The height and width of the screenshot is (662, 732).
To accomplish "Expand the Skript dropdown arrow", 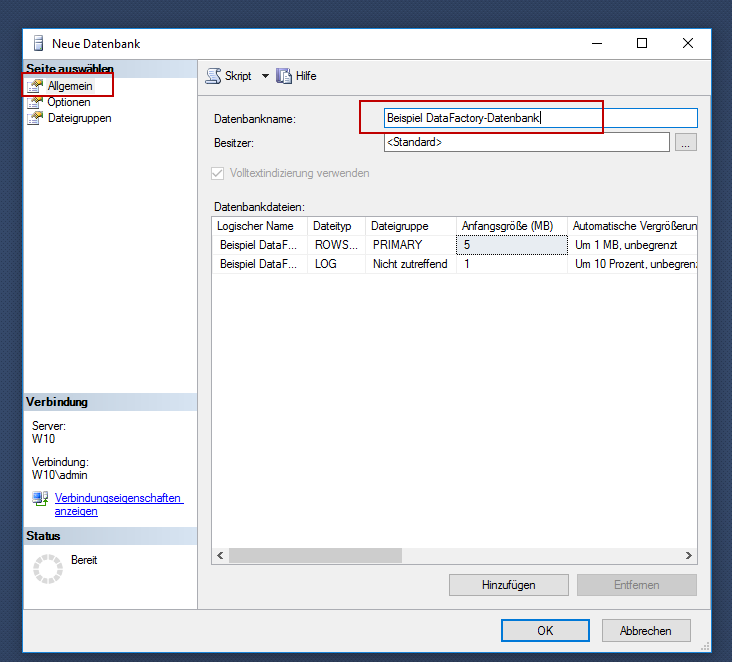I will pyautogui.click(x=265, y=76).
